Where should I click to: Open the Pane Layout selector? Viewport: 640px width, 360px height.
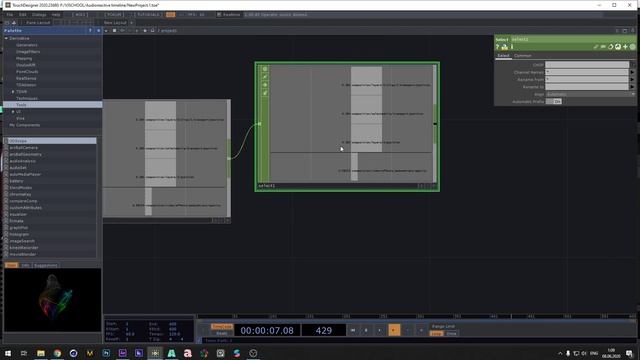click(38, 22)
